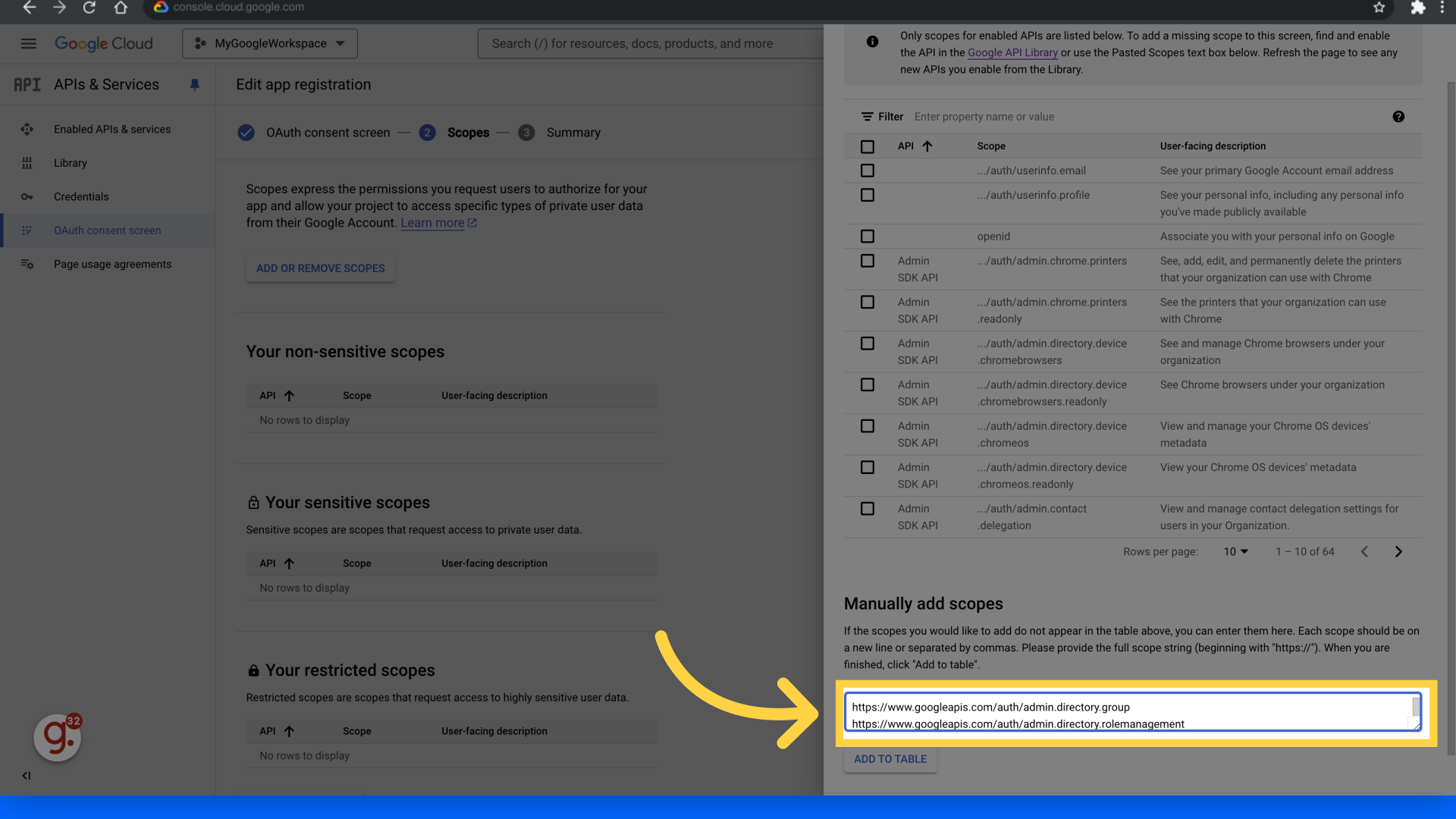Screen dimensions: 1456x819
Task: Open Enabled APIs & services page
Action: click(112, 130)
